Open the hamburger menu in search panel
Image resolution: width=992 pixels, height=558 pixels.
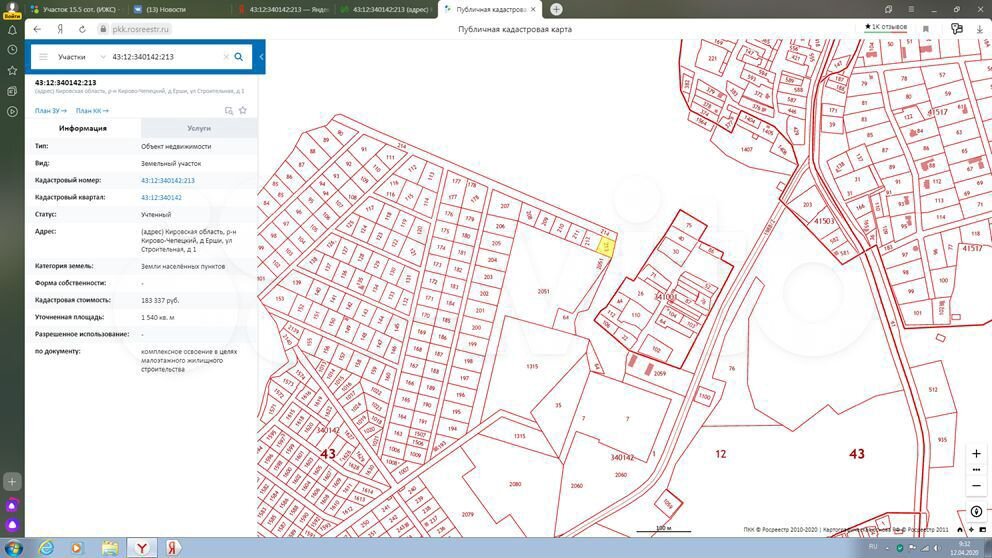(x=43, y=57)
